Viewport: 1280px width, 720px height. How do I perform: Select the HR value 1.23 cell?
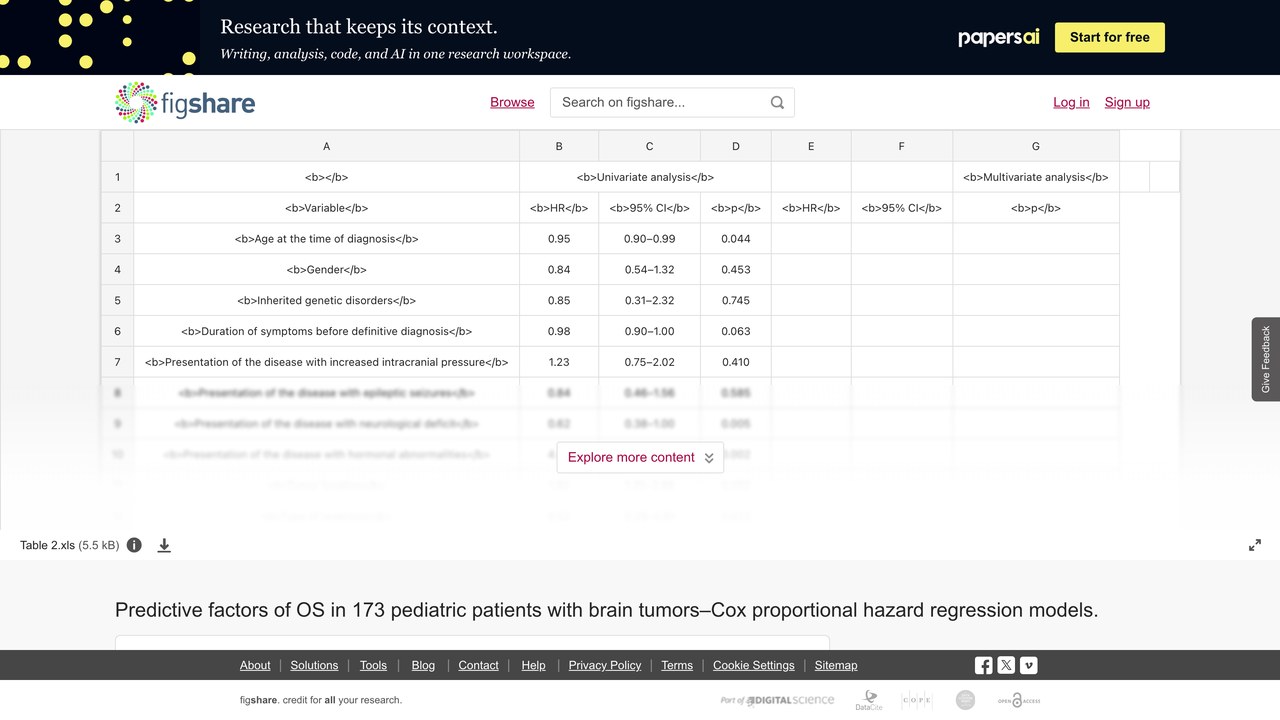(559, 362)
